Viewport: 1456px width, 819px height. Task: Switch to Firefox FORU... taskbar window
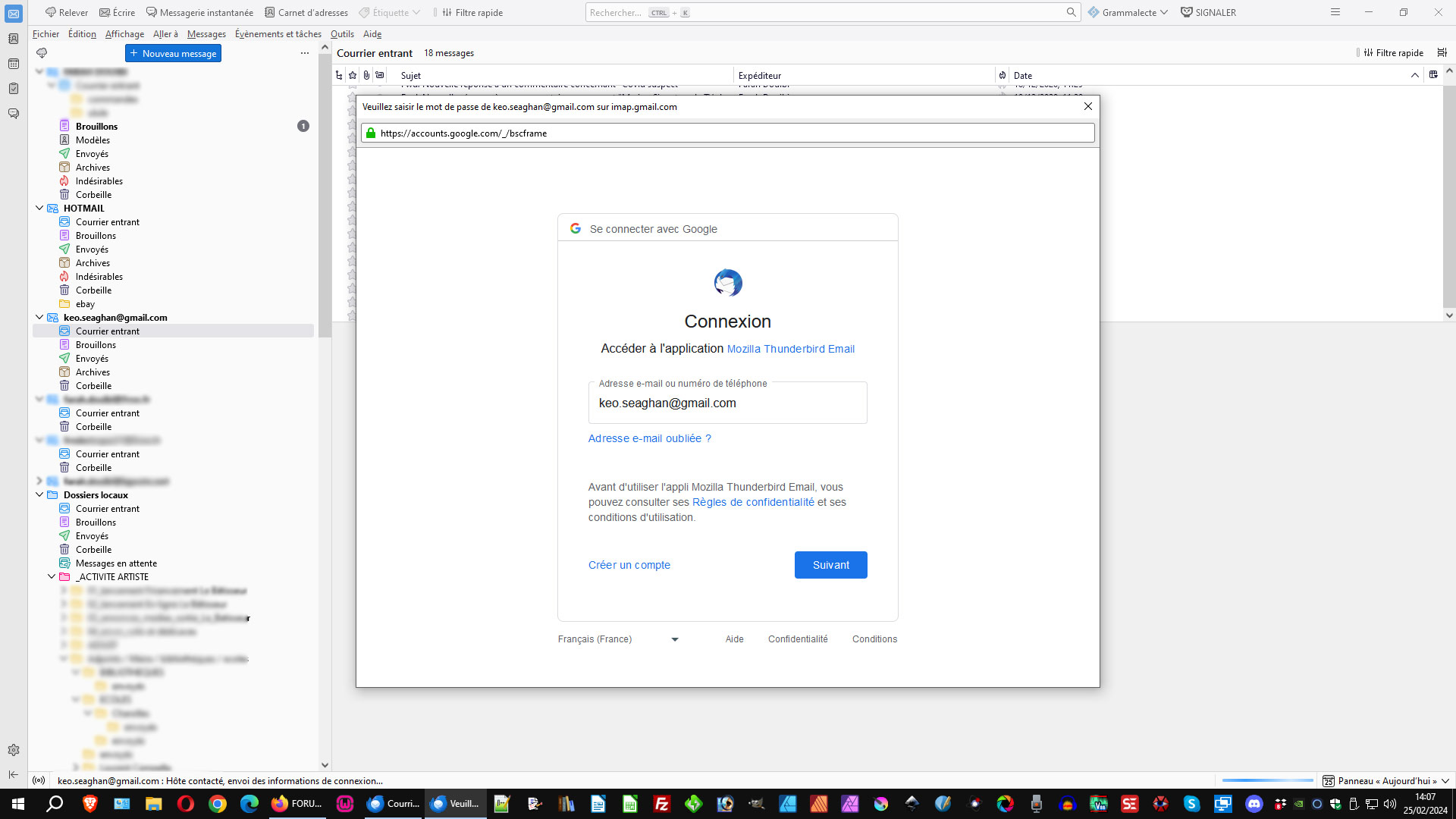[297, 804]
